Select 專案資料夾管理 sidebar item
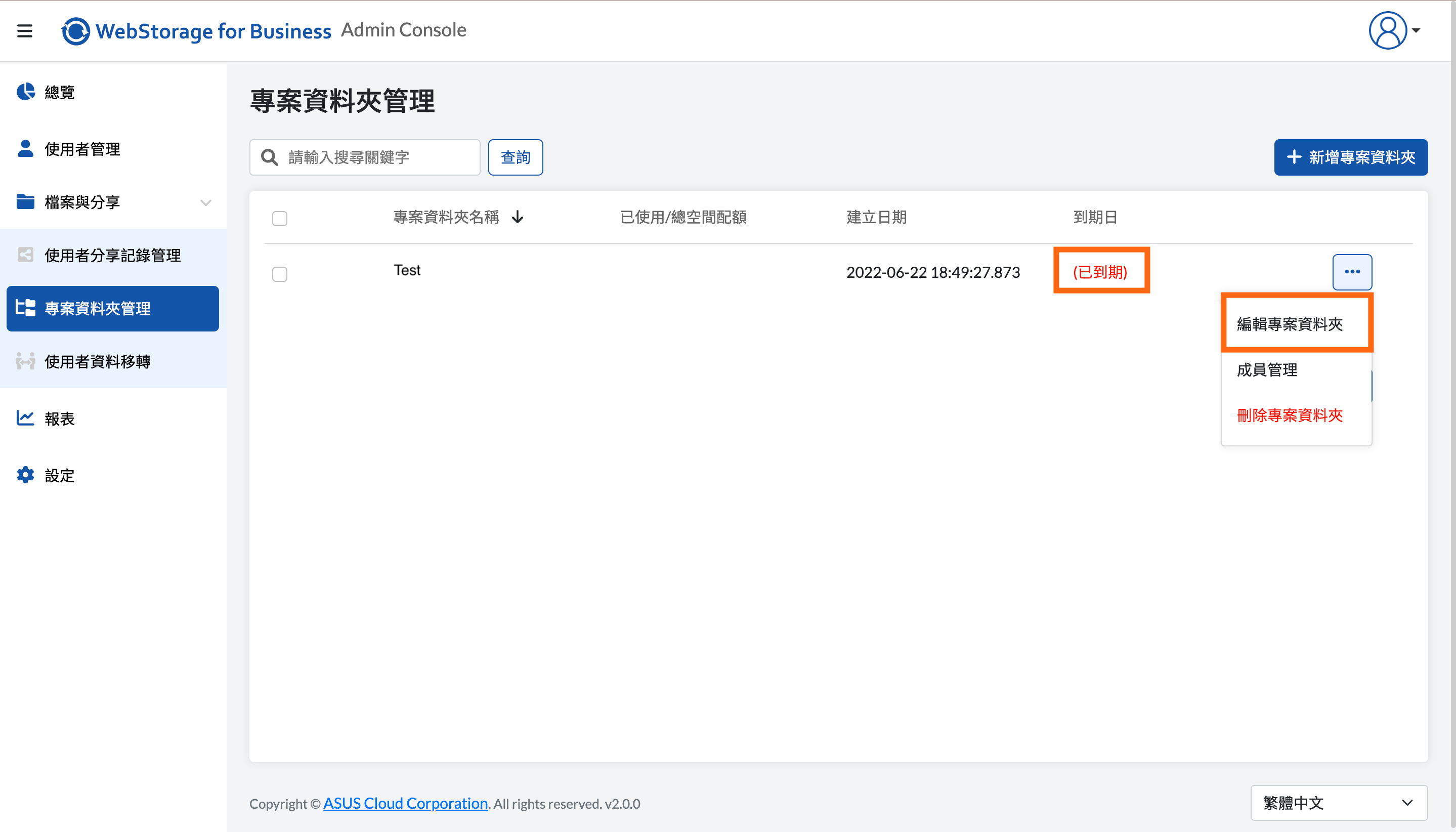The width and height of the screenshot is (1456, 832). 113,309
